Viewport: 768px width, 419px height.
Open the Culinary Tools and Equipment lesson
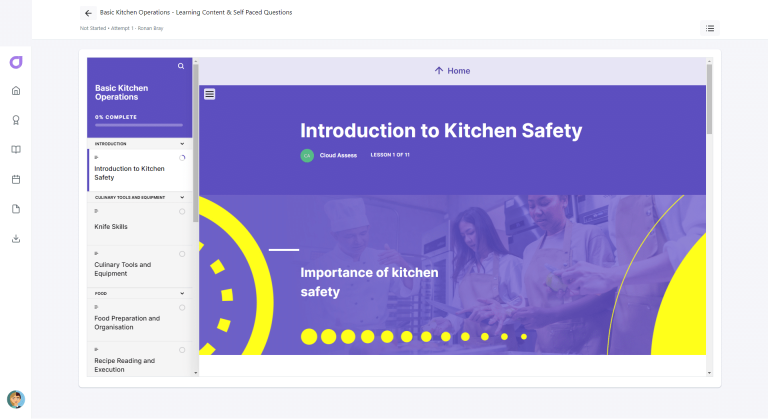(140, 267)
